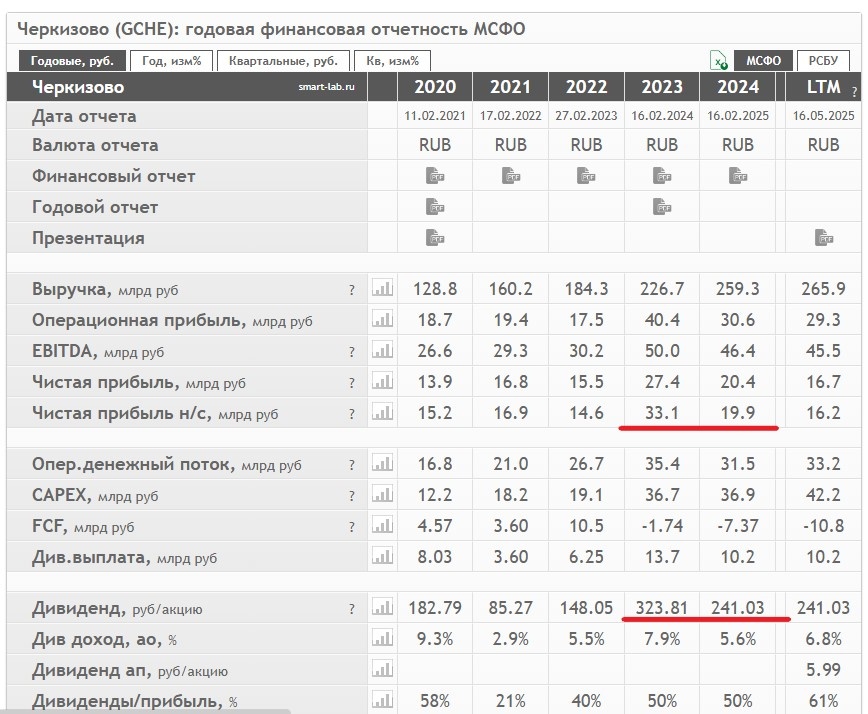The image size is (868, 714).
Task: Select the 2021 dividend yield 2.9%
Action: pos(510,639)
